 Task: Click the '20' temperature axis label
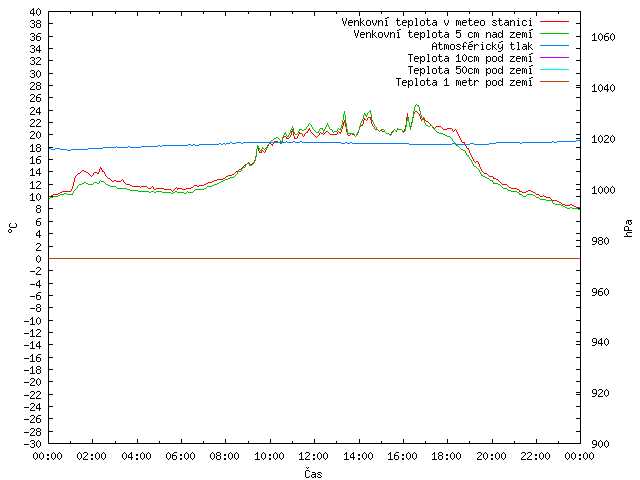36,135
